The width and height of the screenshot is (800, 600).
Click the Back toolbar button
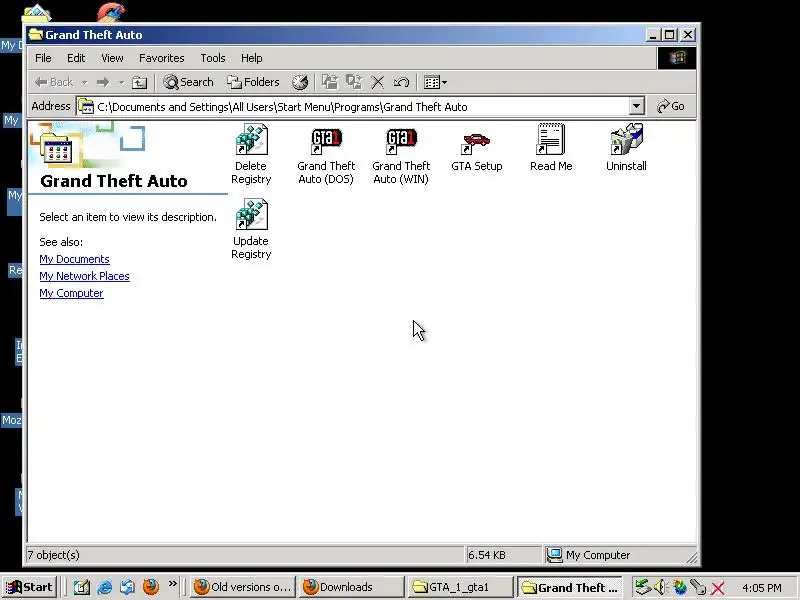[x=54, y=82]
